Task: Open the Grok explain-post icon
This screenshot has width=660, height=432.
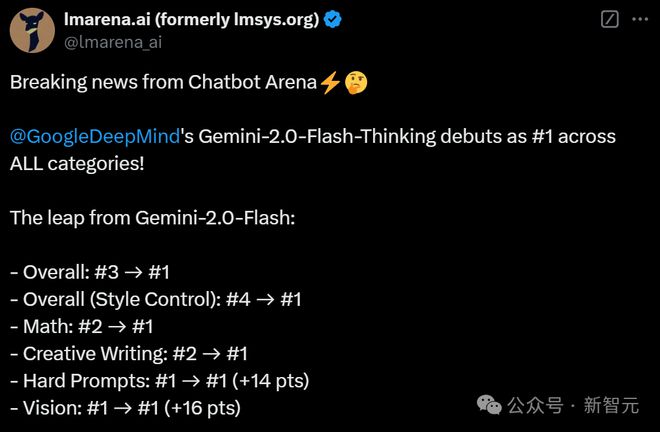Action: pyautogui.click(x=609, y=19)
